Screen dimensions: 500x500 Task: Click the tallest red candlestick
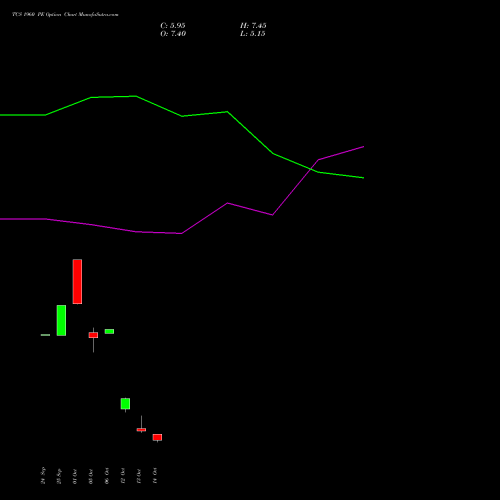point(77,281)
